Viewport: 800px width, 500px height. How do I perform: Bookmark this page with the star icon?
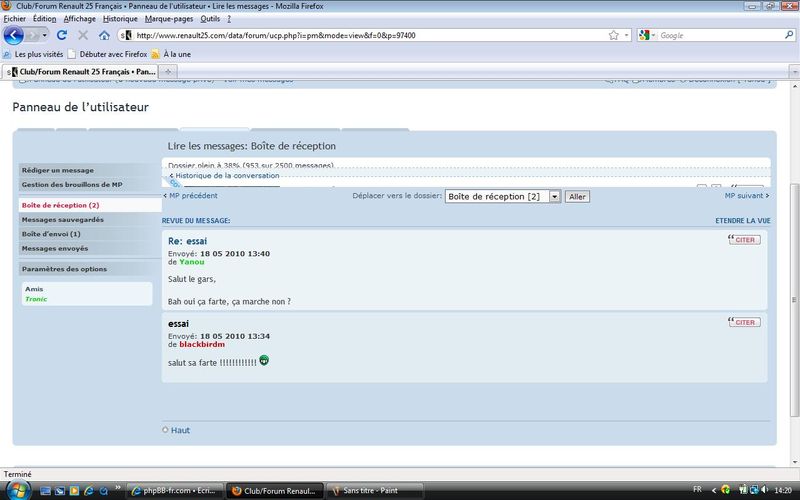pyautogui.click(x=613, y=35)
